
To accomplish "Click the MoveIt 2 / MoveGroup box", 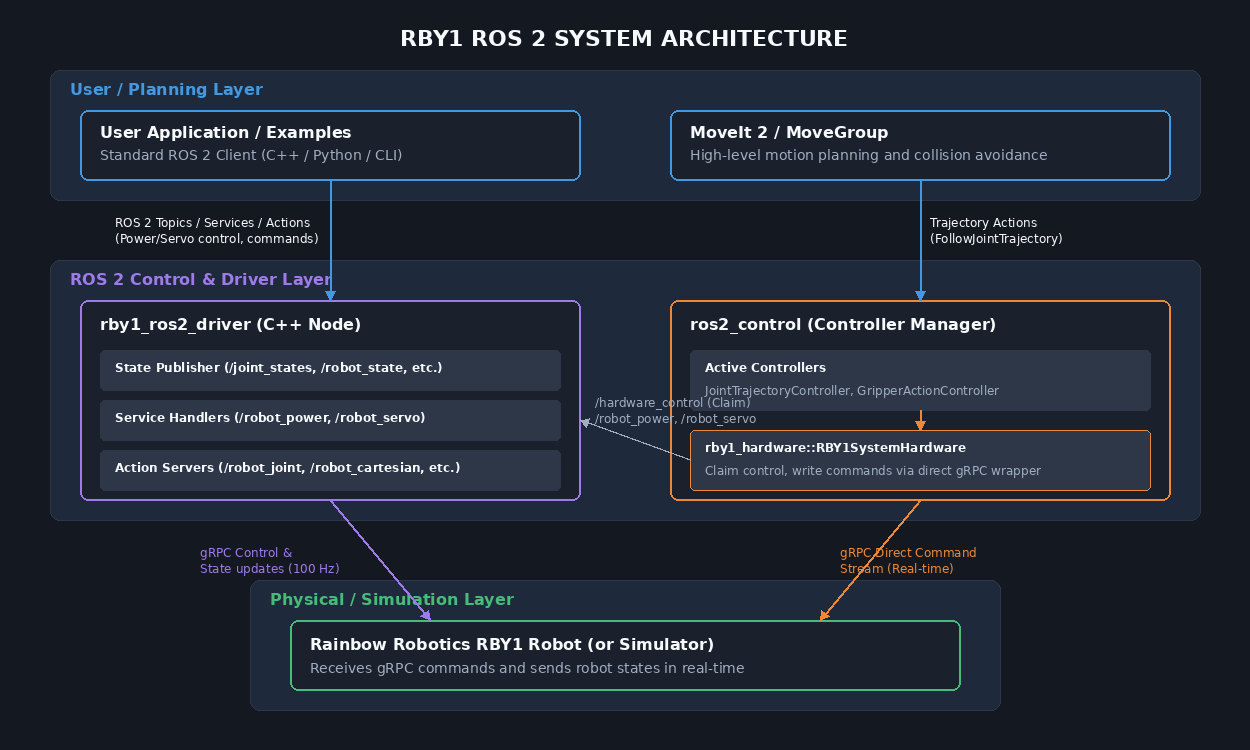I will click(x=920, y=145).
